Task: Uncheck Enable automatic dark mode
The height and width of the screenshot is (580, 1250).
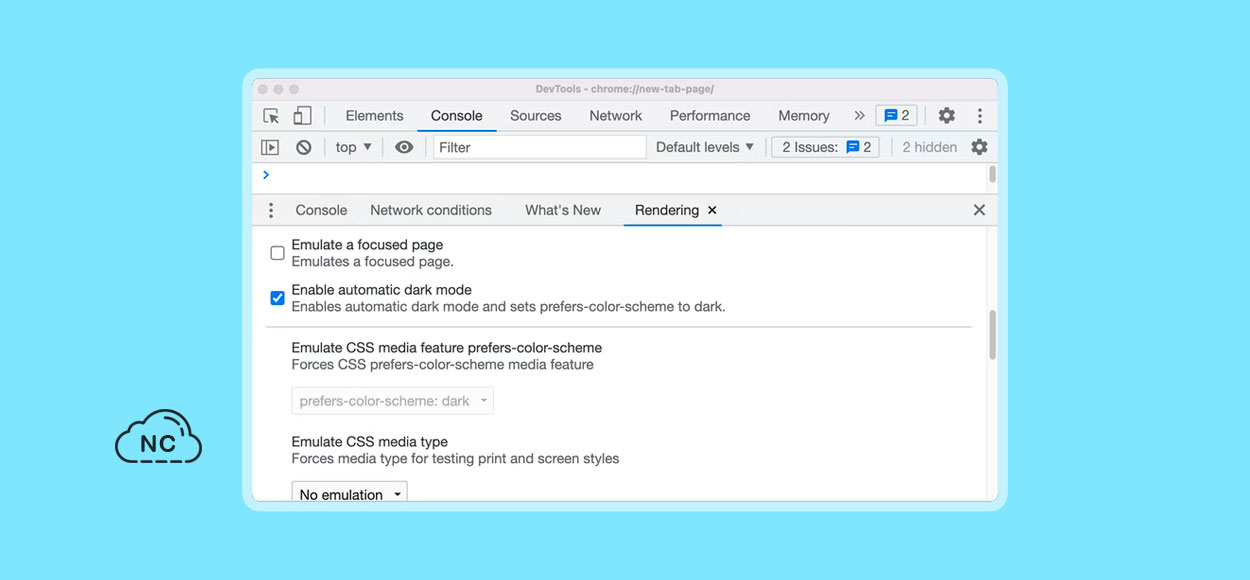Action: pos(278,298)
